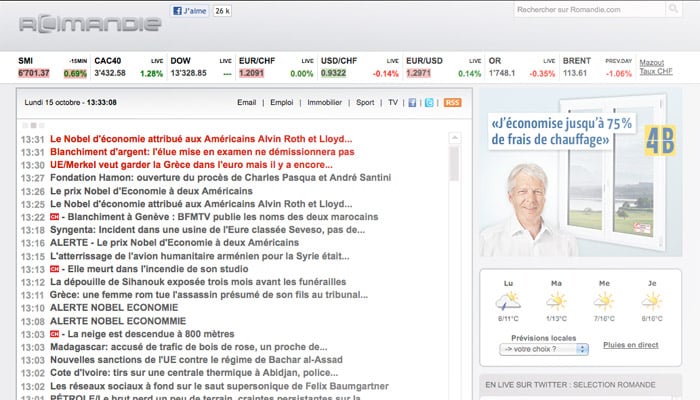Open the Facebook page icon in nav

point(412,102)
